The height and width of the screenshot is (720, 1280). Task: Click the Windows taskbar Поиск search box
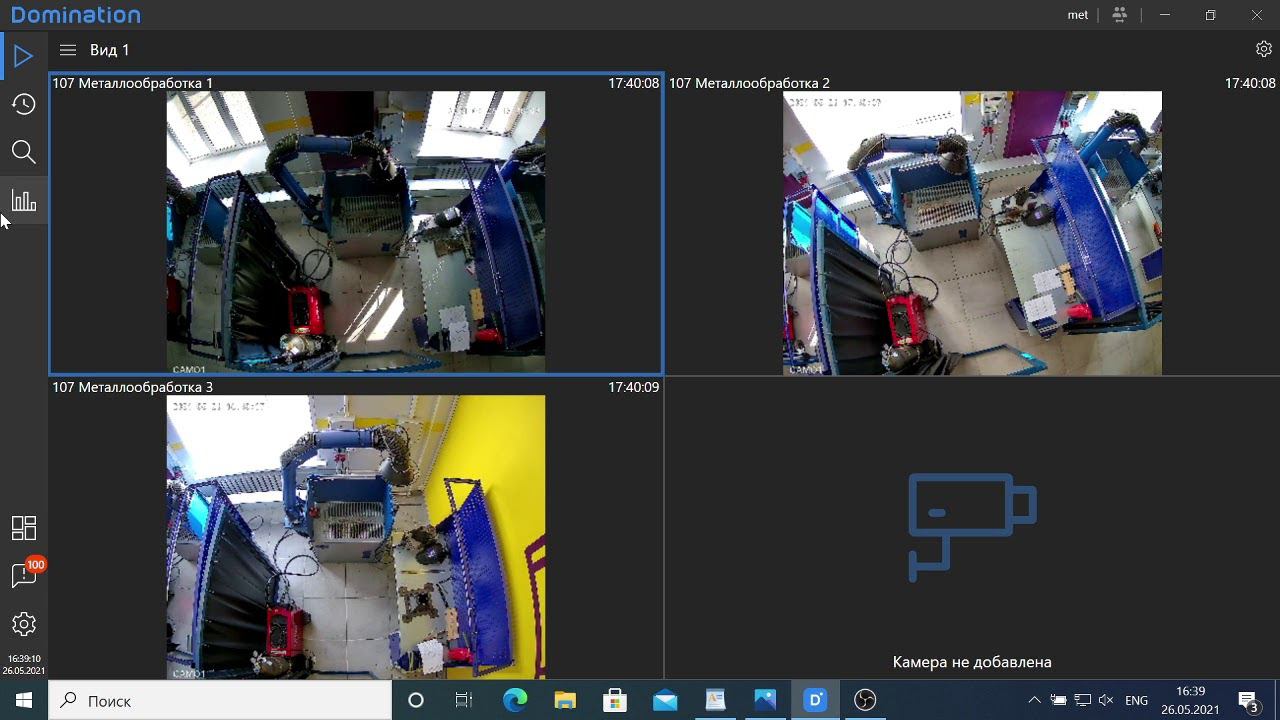tap(220, 701)
